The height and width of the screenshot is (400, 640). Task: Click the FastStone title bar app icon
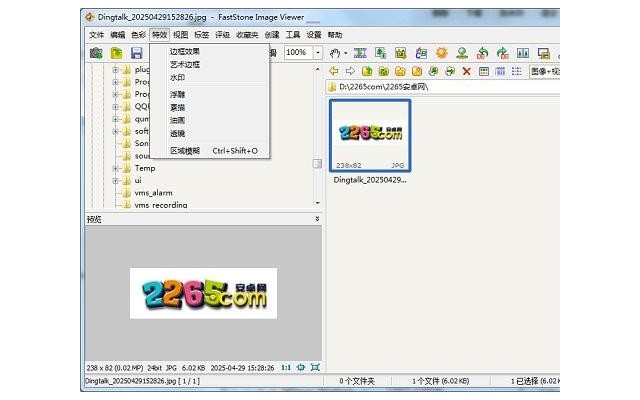(89, 17)
